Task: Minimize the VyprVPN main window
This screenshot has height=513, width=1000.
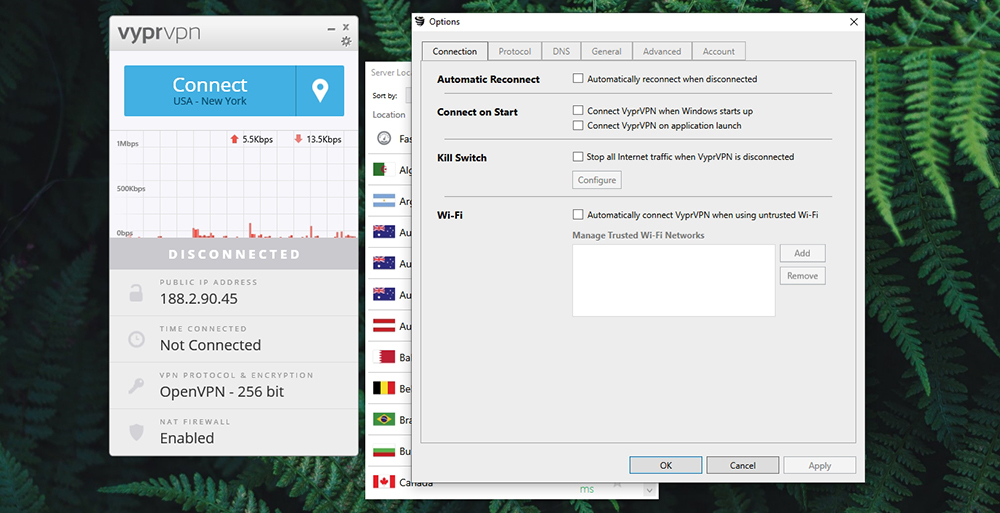Action: 331,29
